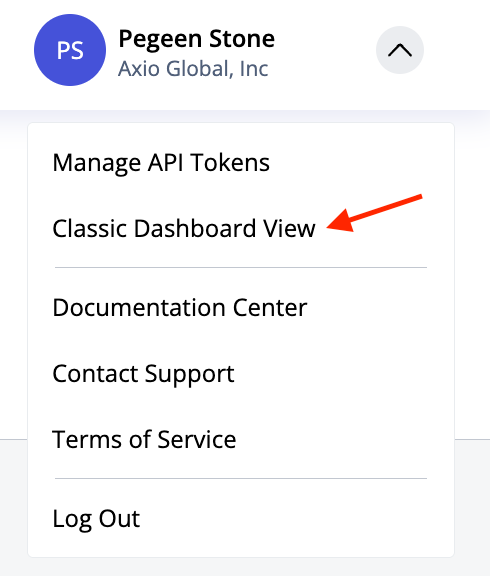The height and width of the screenshot is (576, 490).
Task: Click blank area right of Documentation Center
Action: coord(378,307)
